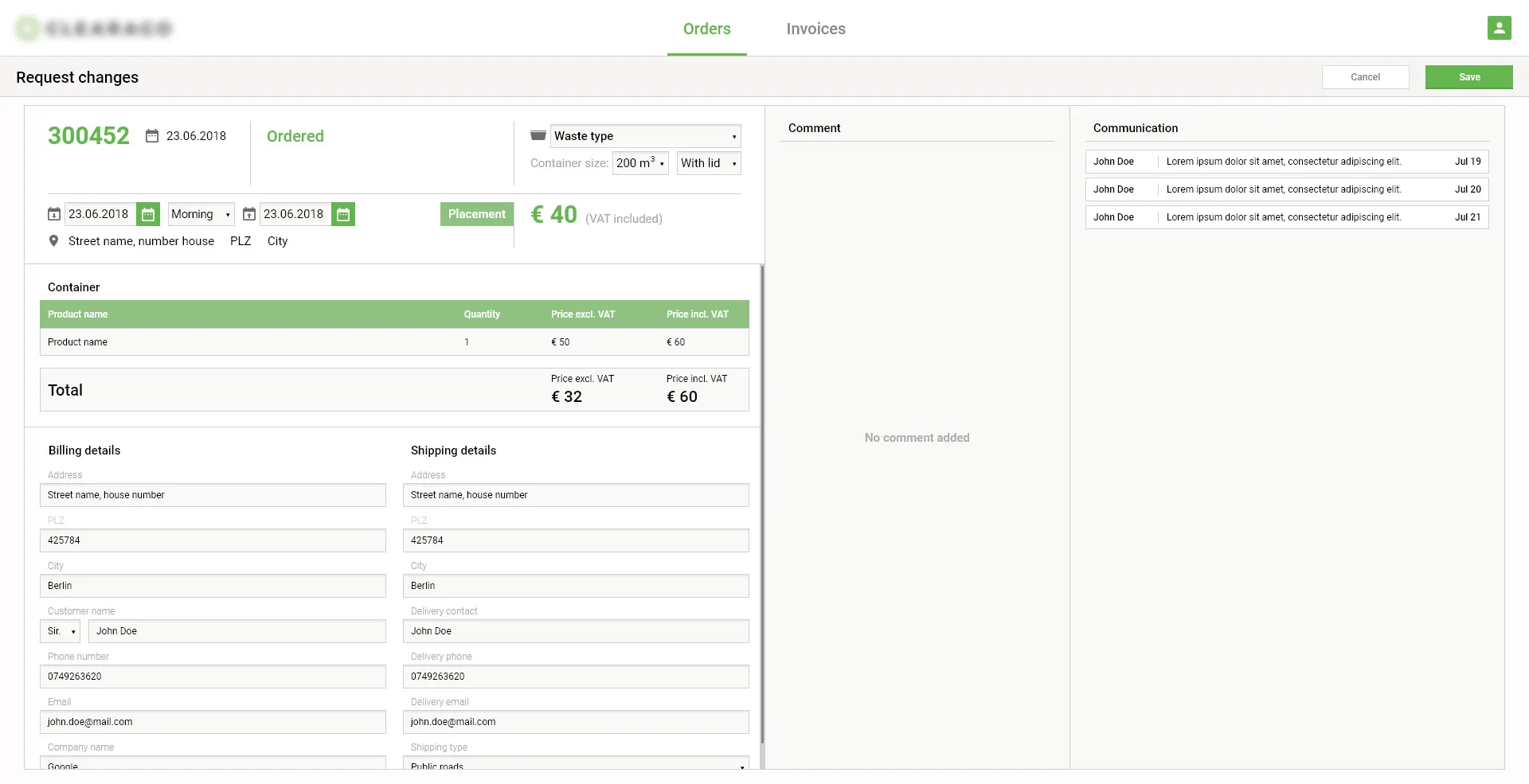Select the Orders tab
This screenshot has width=1529, height=784.
(x=706, y=29)
